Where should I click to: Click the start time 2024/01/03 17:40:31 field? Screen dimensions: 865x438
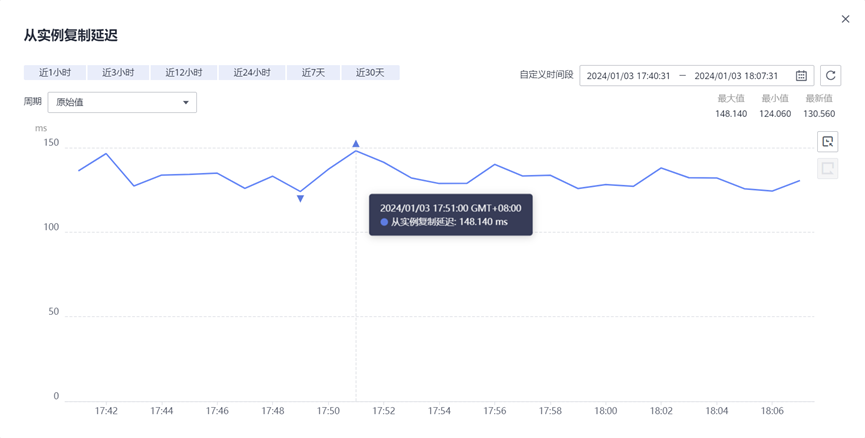pos(628,76)
